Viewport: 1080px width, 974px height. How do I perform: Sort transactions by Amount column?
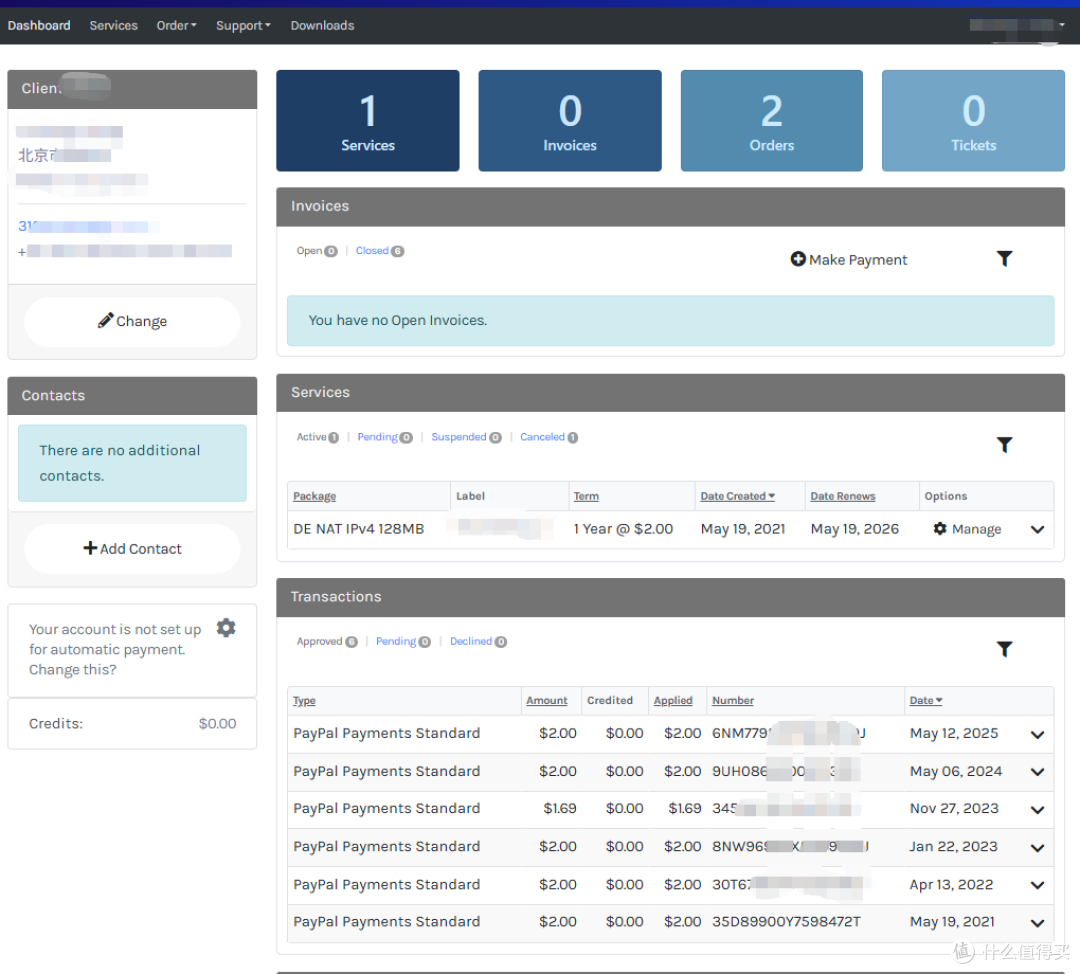click(547, 701)
